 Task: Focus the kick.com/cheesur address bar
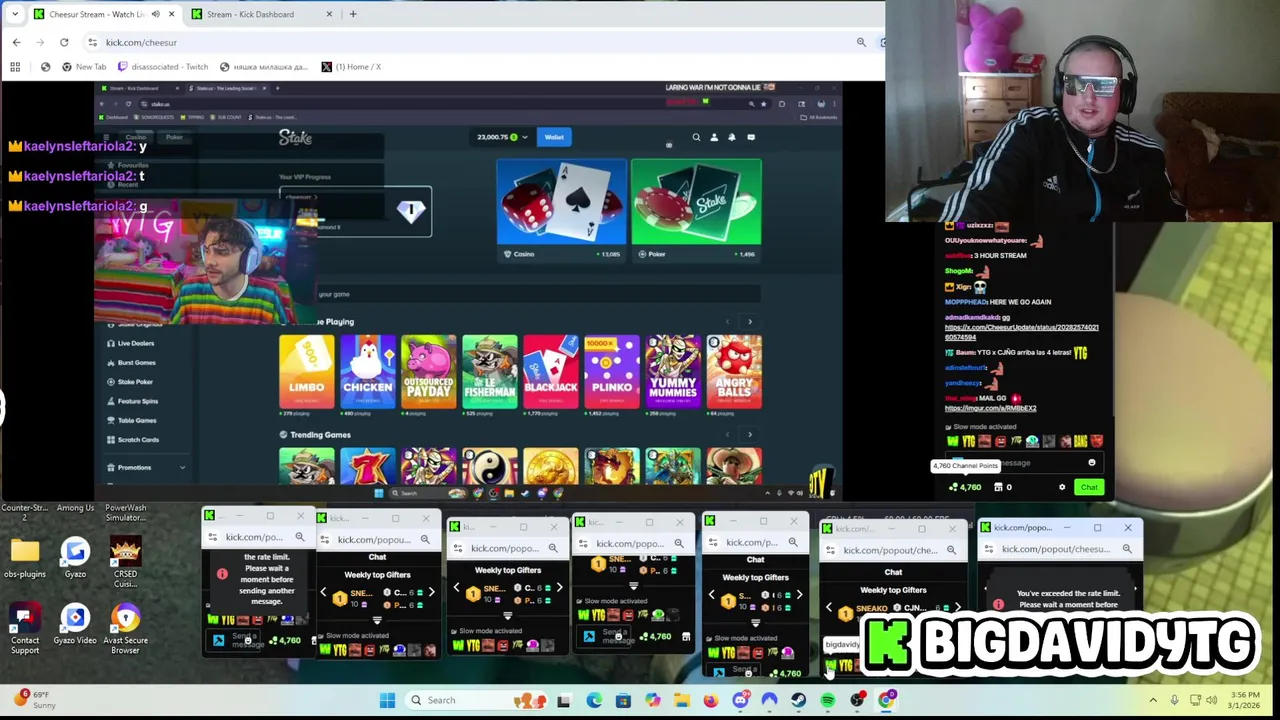click(470, 42)
